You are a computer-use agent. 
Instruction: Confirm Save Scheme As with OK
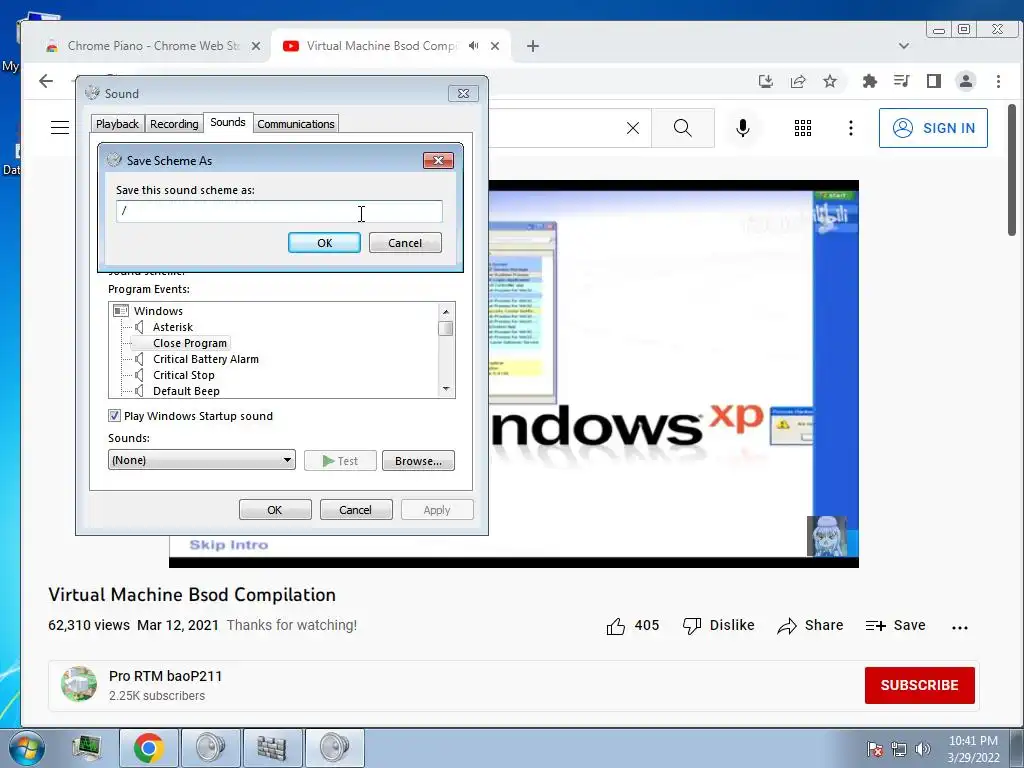point(325,242)
